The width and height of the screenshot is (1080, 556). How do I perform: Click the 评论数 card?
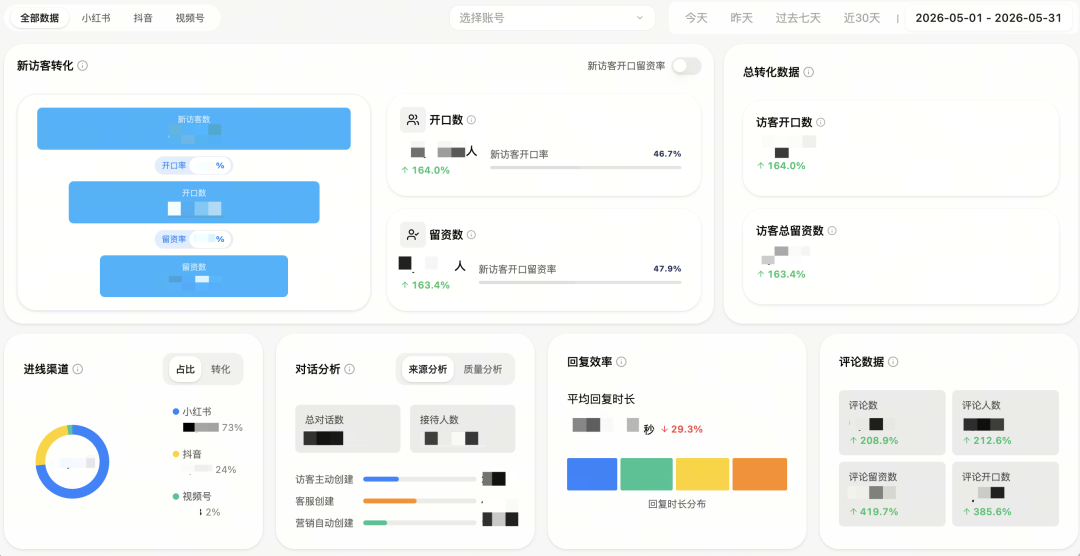(x=891, y=422)
